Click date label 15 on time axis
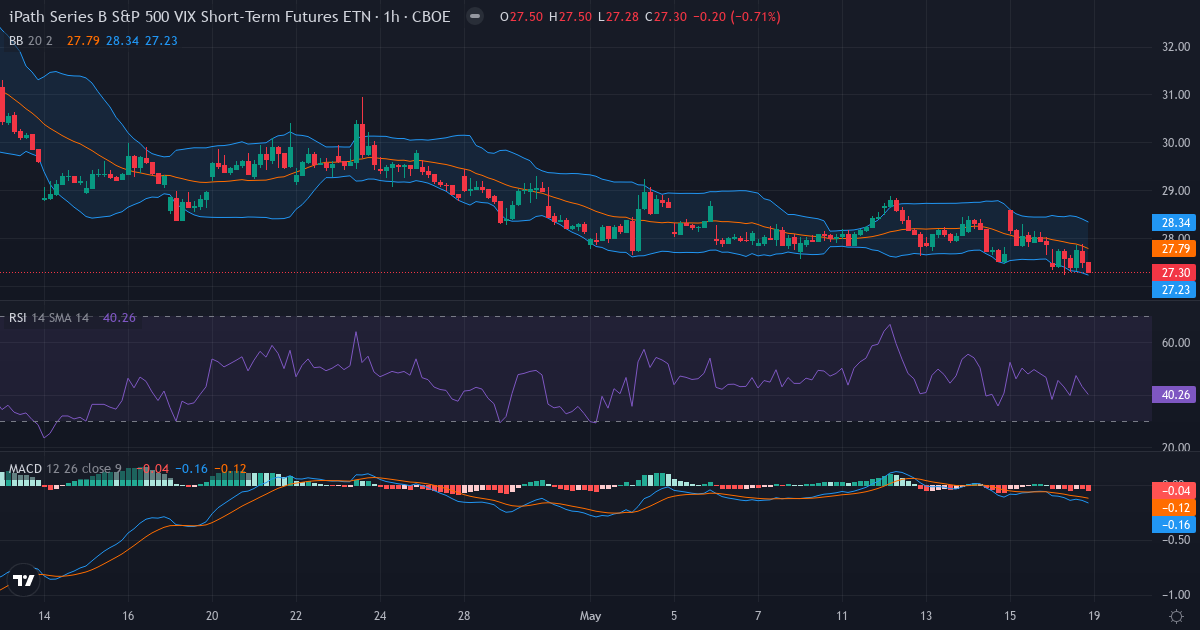Viewport: 1200px width, 630px height. (1010, 615)
